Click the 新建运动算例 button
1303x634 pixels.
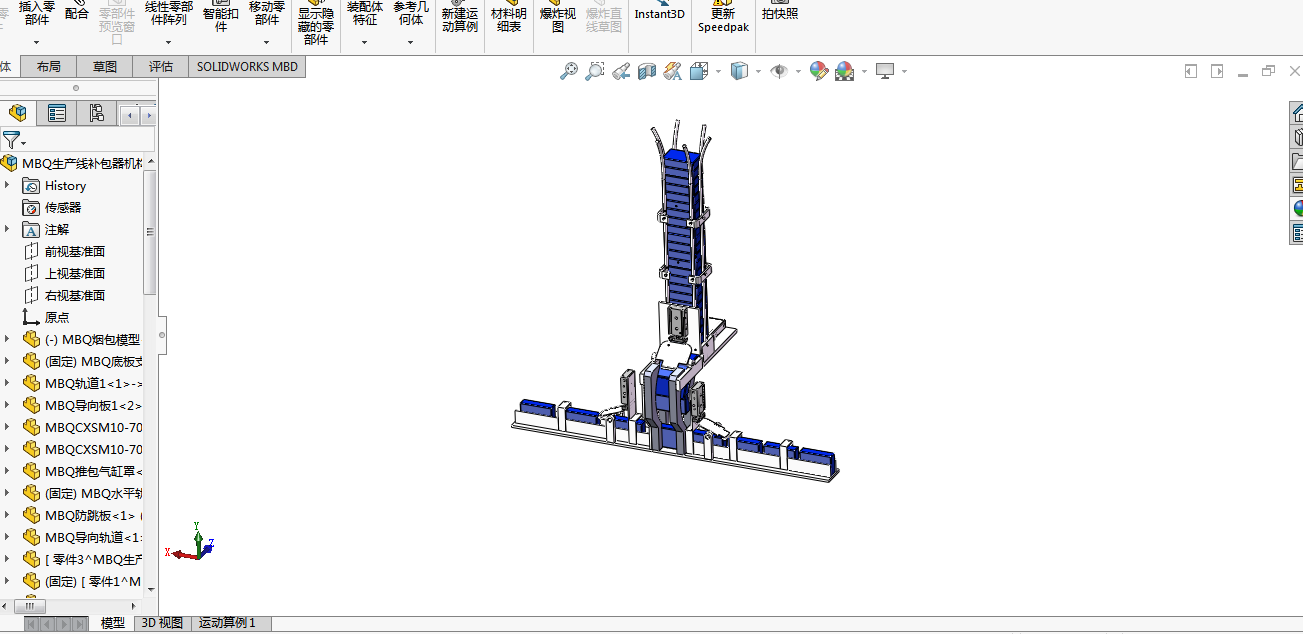[459, 20]
